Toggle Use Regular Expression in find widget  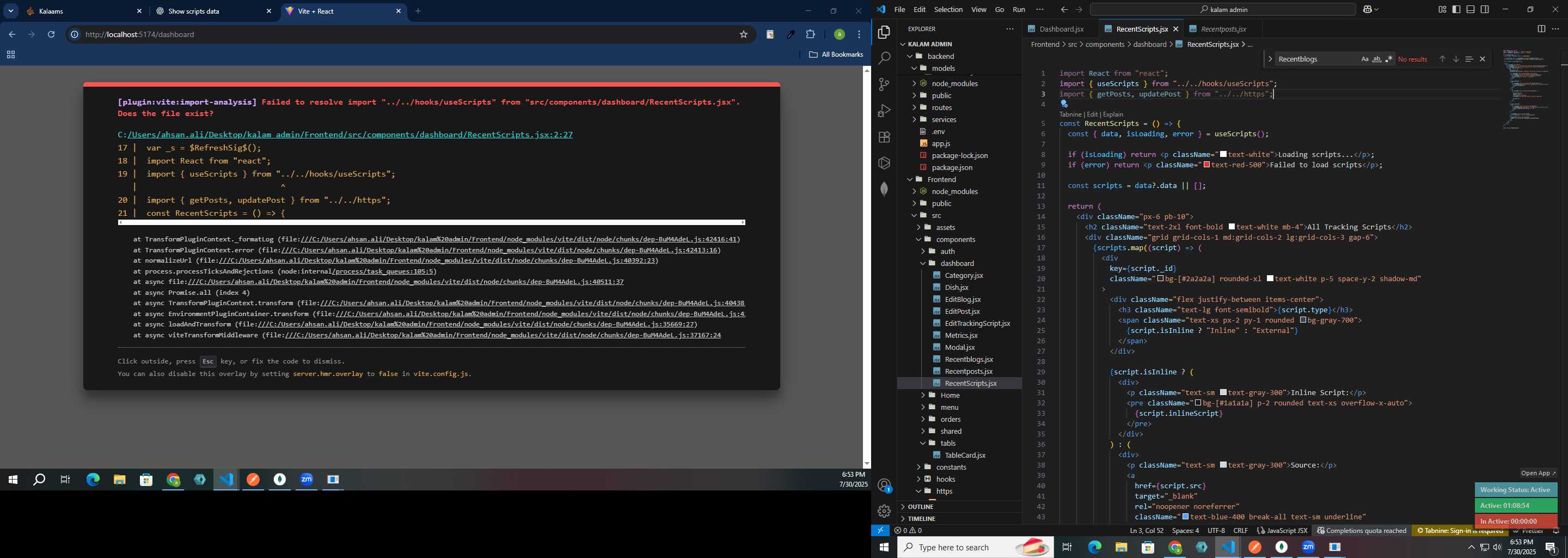click(1389, 59)
